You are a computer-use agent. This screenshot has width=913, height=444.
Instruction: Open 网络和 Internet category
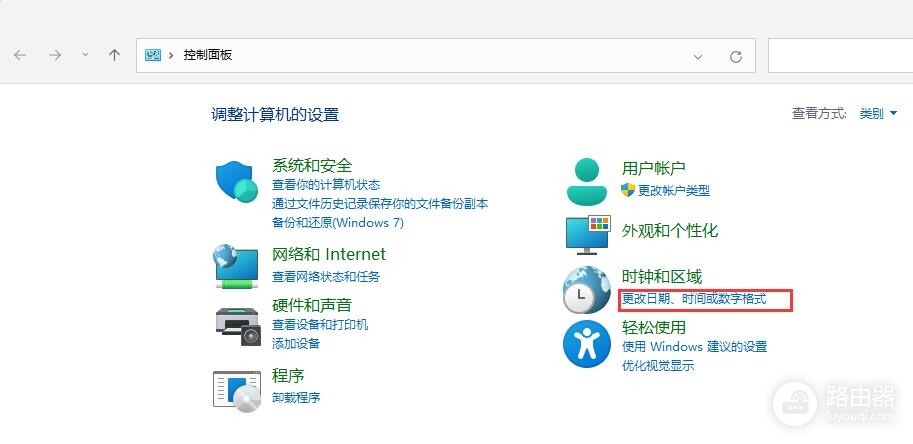point(329,255)
